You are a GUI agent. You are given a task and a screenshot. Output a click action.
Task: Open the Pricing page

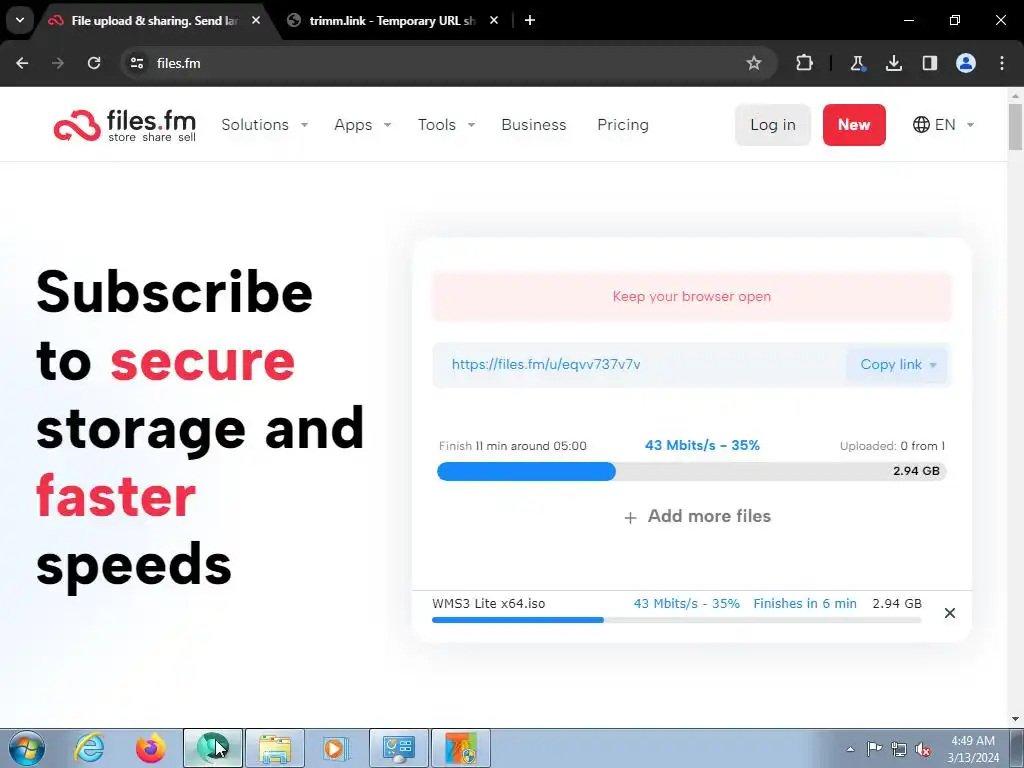click(623, 125)
